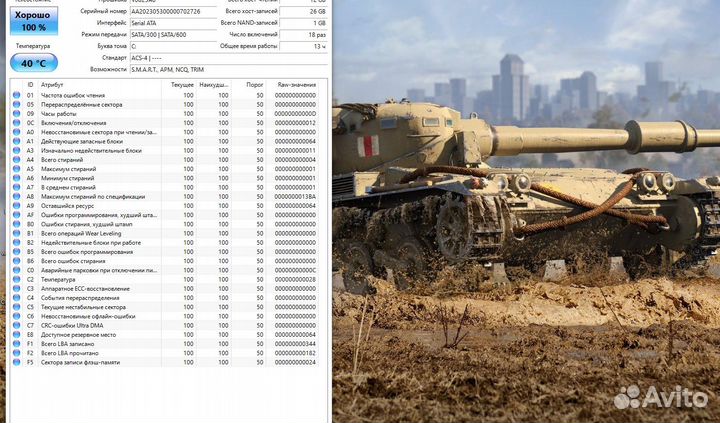Click the blue status dot for attribute 01

pos(17,95)
